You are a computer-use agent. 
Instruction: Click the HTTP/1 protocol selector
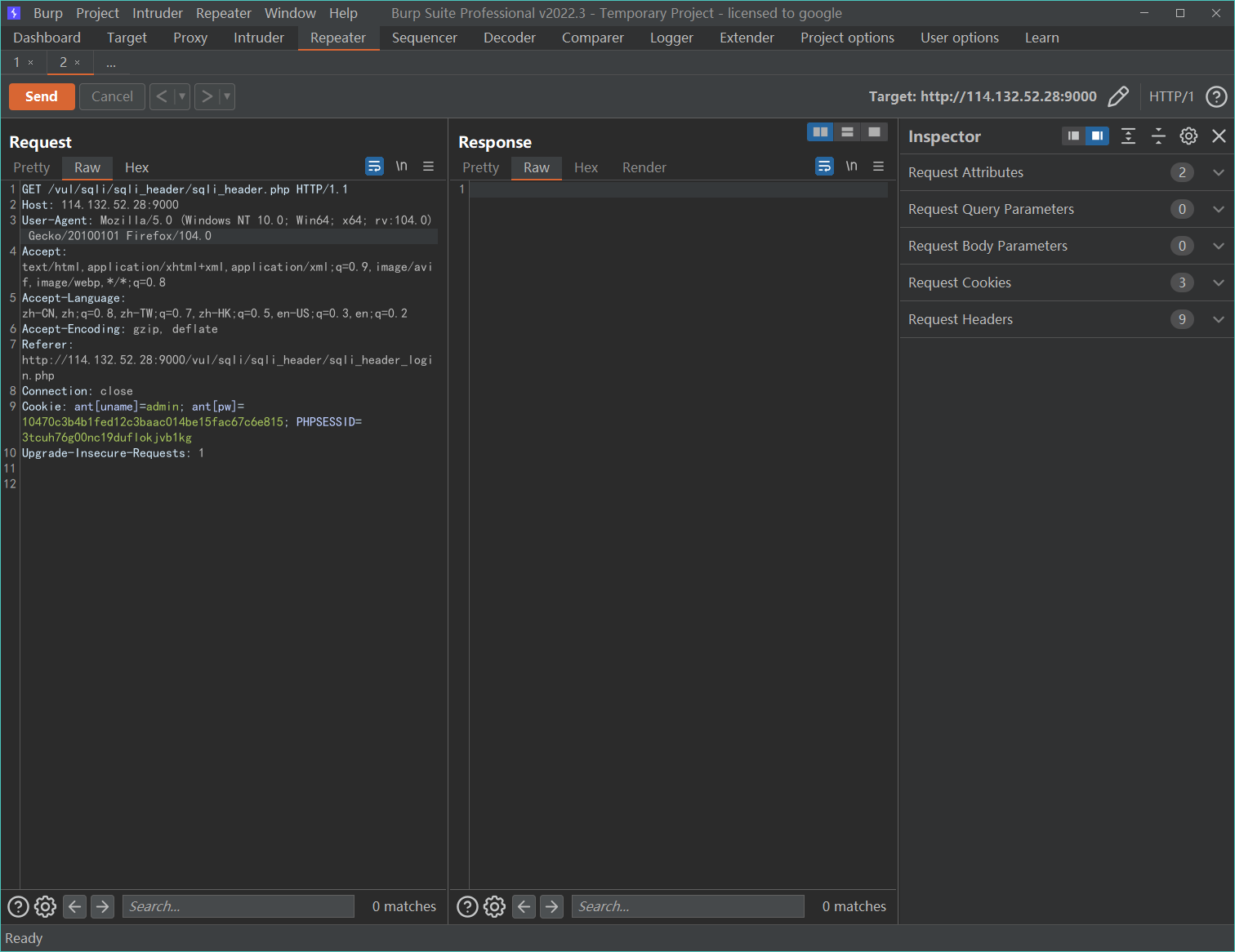pos(1171,96)
